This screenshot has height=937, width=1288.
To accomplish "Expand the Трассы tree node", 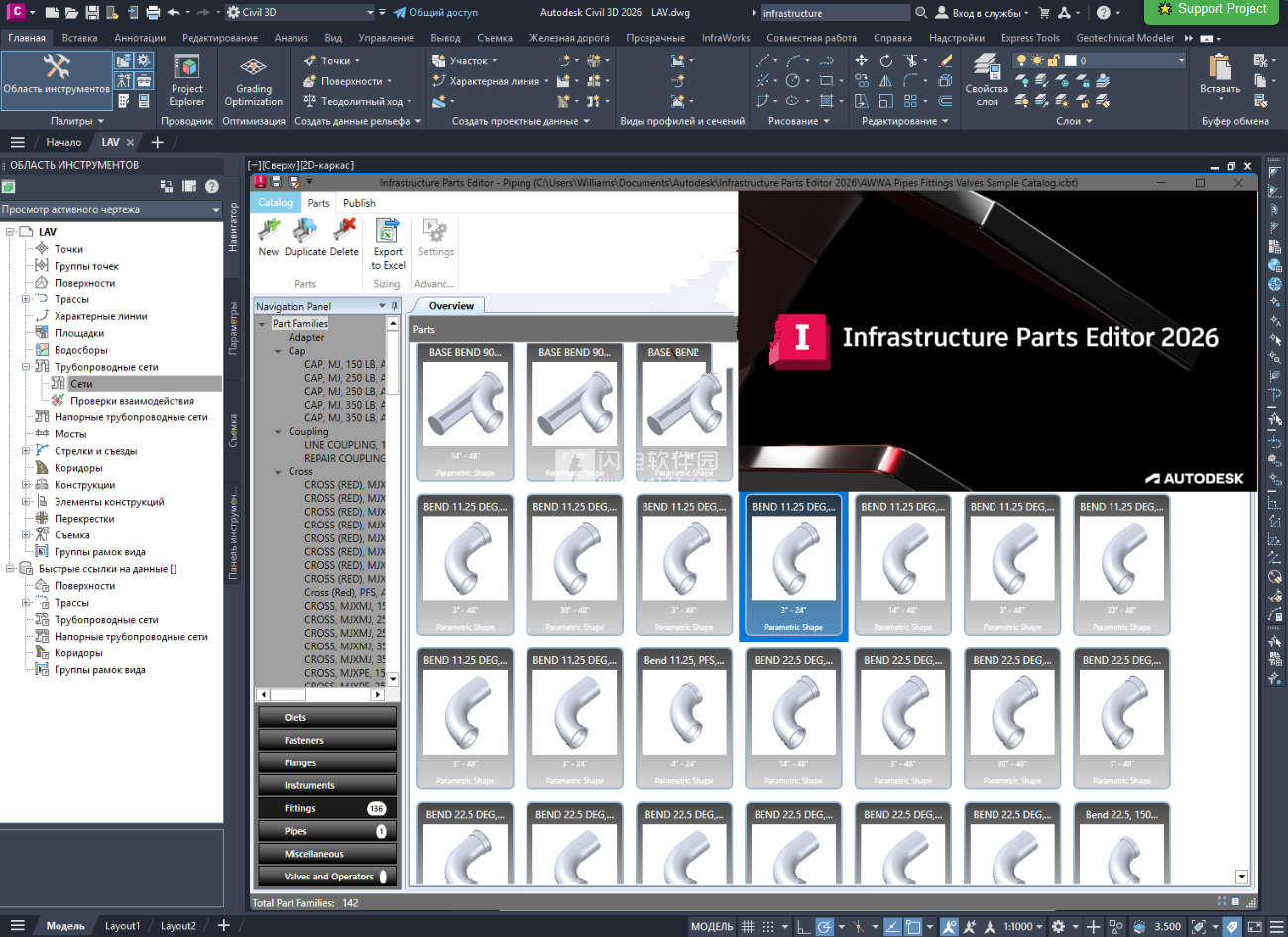I will tap(26, 299).
